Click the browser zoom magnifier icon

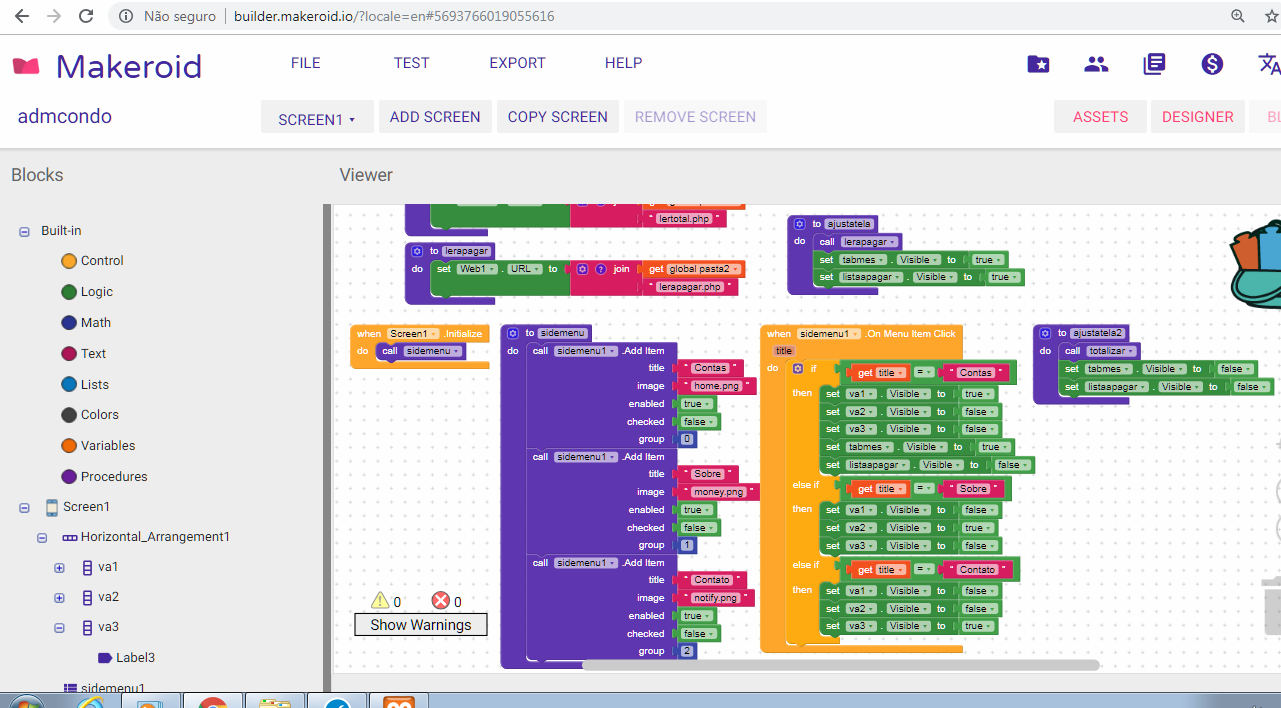[x=1238, y=16]
